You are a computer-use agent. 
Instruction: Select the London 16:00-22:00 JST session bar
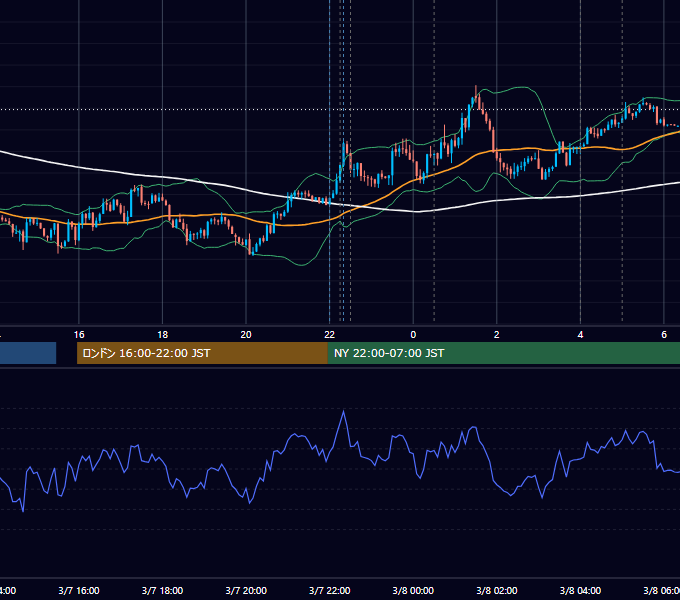[x=202, y=353]
